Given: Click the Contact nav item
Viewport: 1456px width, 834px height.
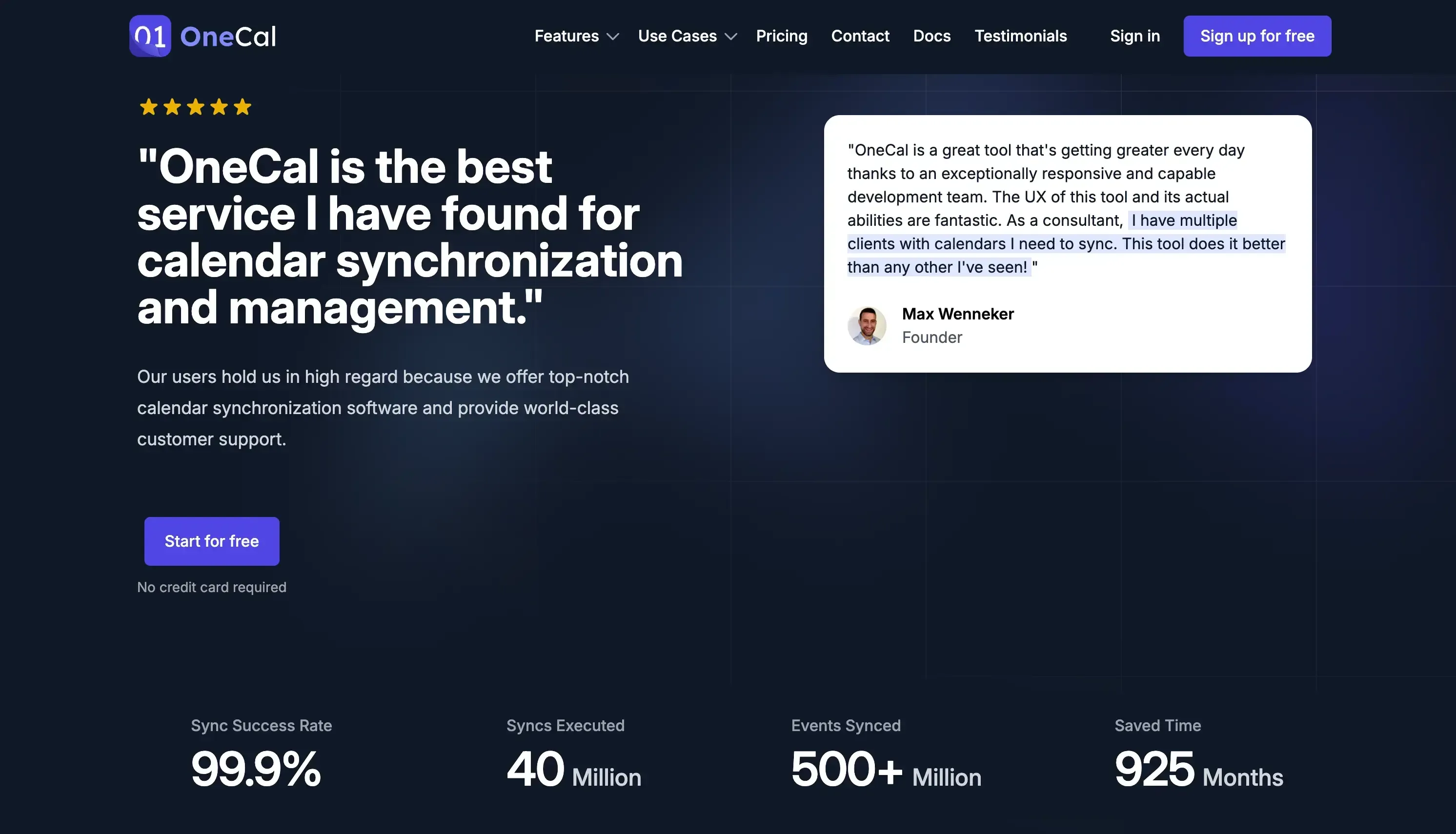Looking at the screenshot, I should click(860, 36).
